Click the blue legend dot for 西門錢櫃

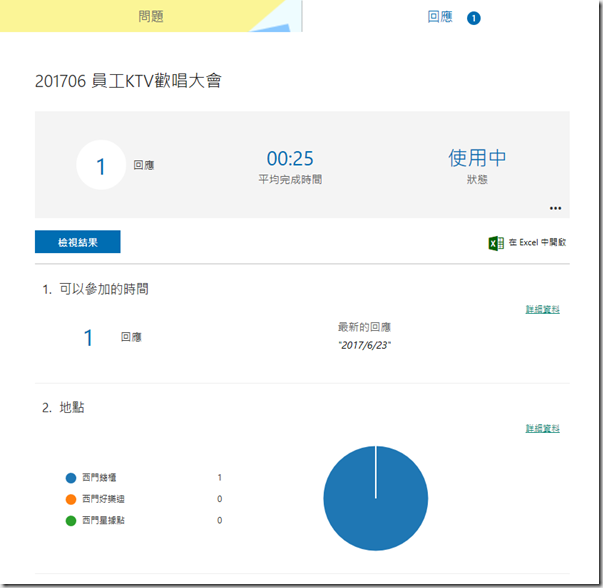(70, 478)
